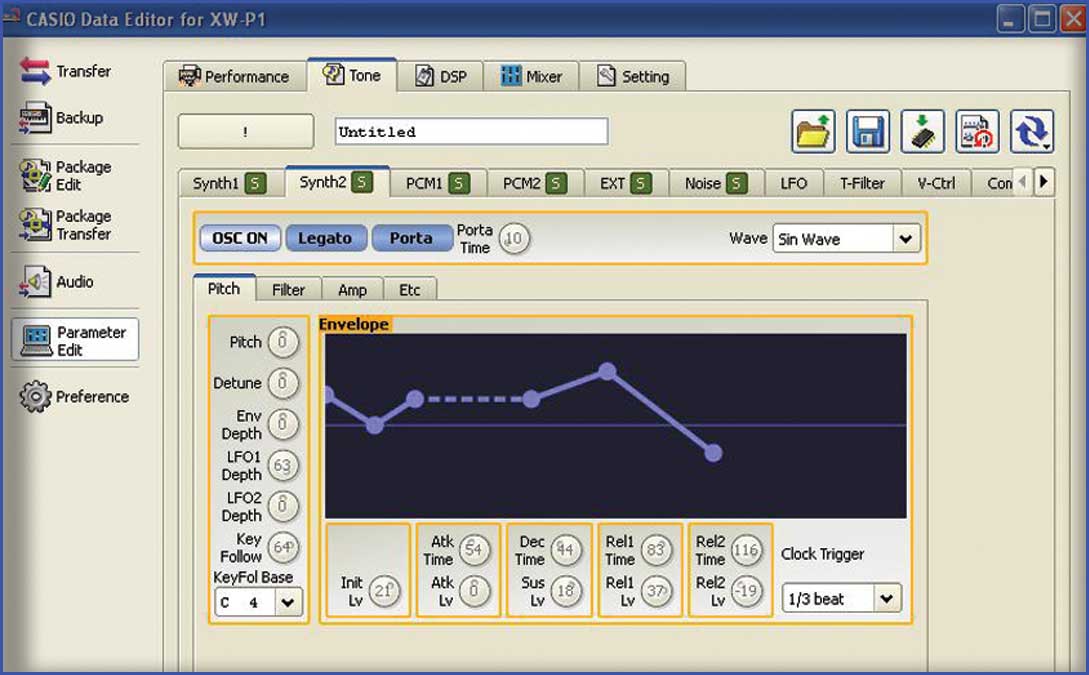
Task: Switch to the Setting tab
Action: click(x=633, y=76)
